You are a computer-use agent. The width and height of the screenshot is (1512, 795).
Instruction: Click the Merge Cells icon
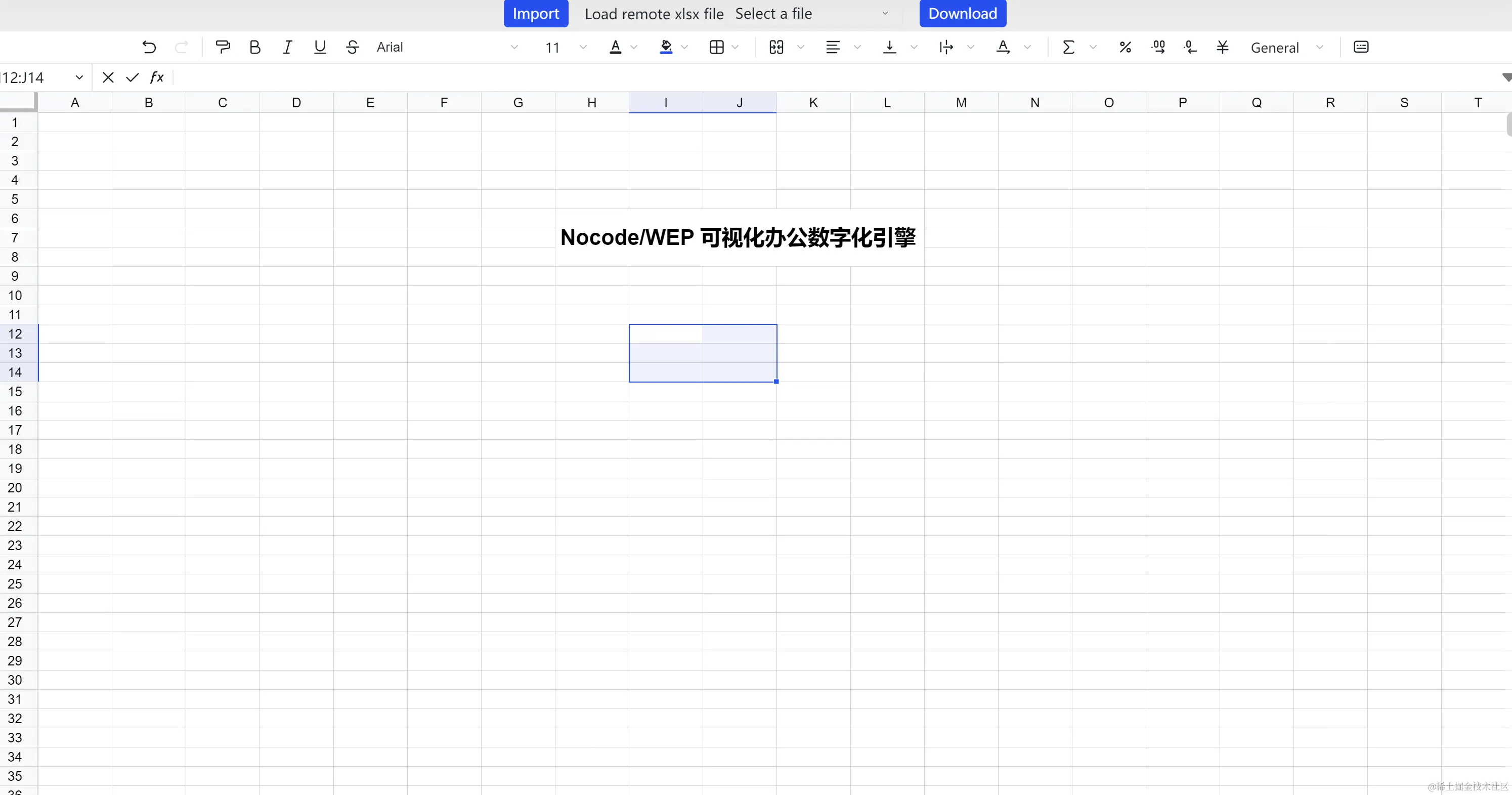tap(776, 47)
